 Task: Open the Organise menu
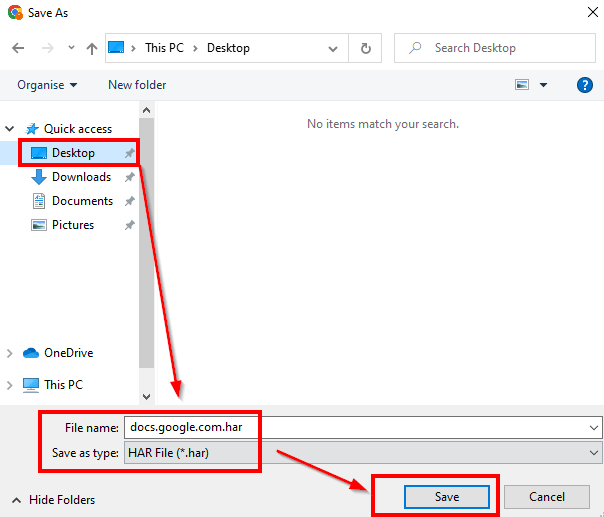coord(47,85)
